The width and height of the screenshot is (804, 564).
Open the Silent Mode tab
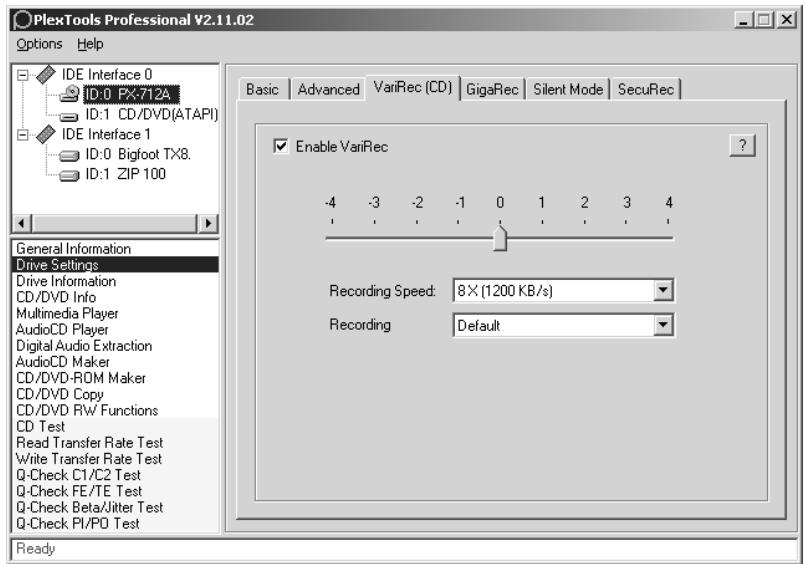pyautogui.click(x=568, y=89)
